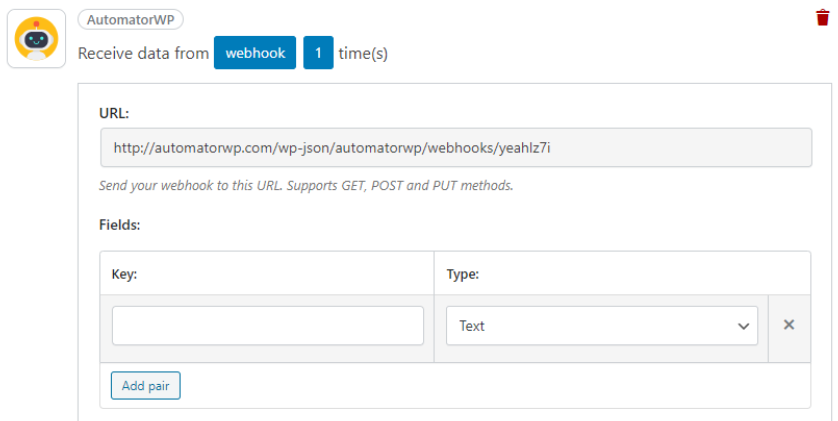Delete the trigger with the red trash icon
The width and height of the screenshot is (838, 421).
coord(823,18)
